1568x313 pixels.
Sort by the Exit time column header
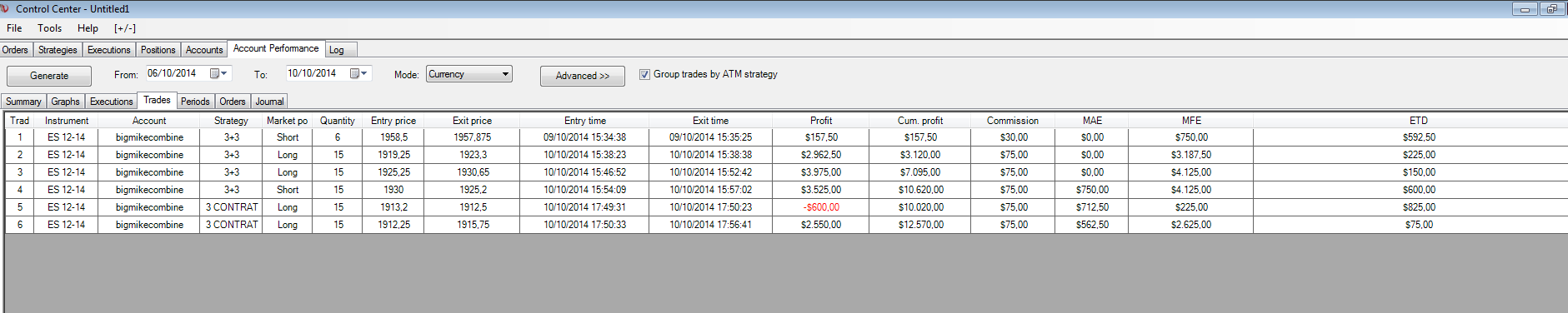[x=710, y=121]
